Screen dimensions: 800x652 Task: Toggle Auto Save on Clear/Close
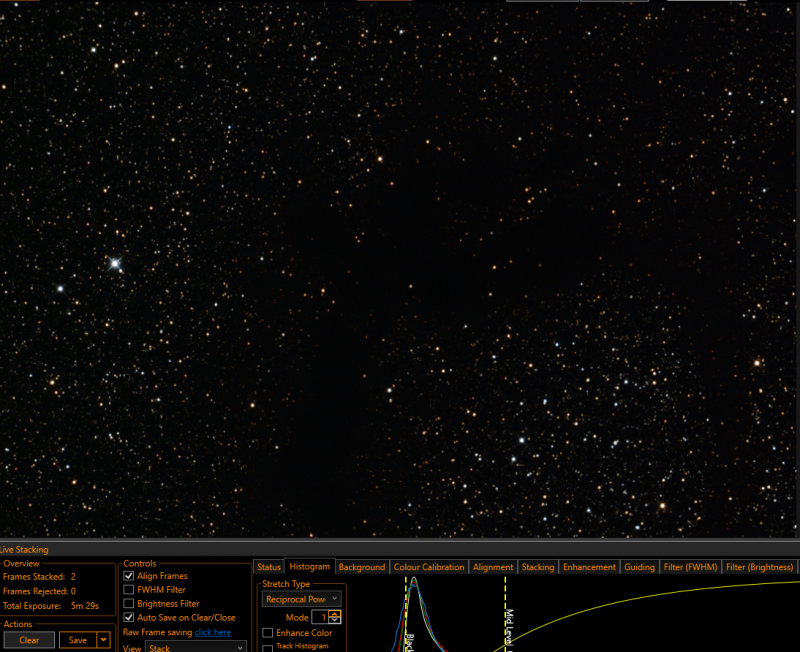pos(129,617)
